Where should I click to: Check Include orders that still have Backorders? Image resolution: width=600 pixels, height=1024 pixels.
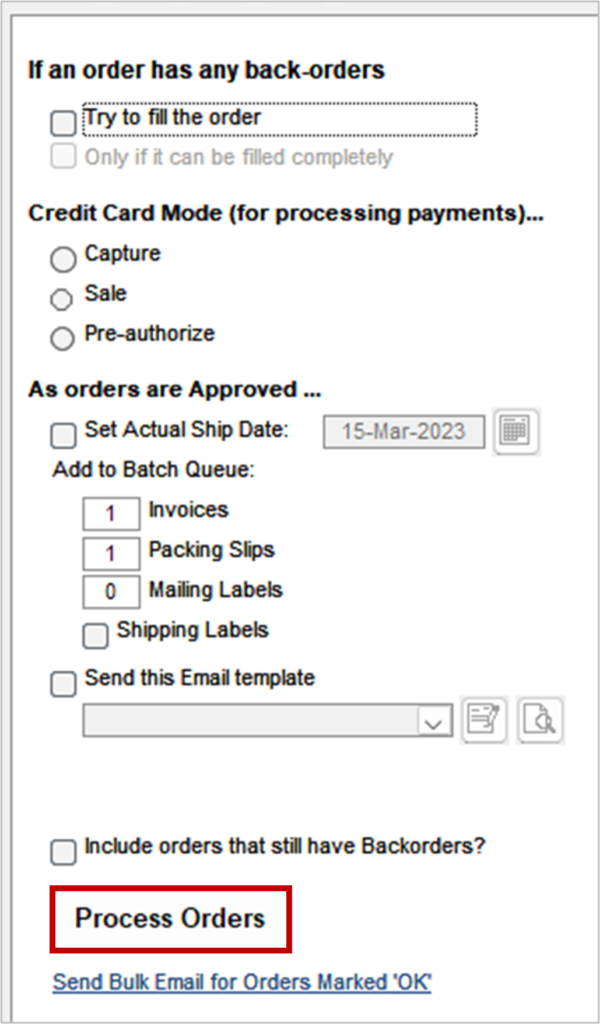(x=63, y=852)
